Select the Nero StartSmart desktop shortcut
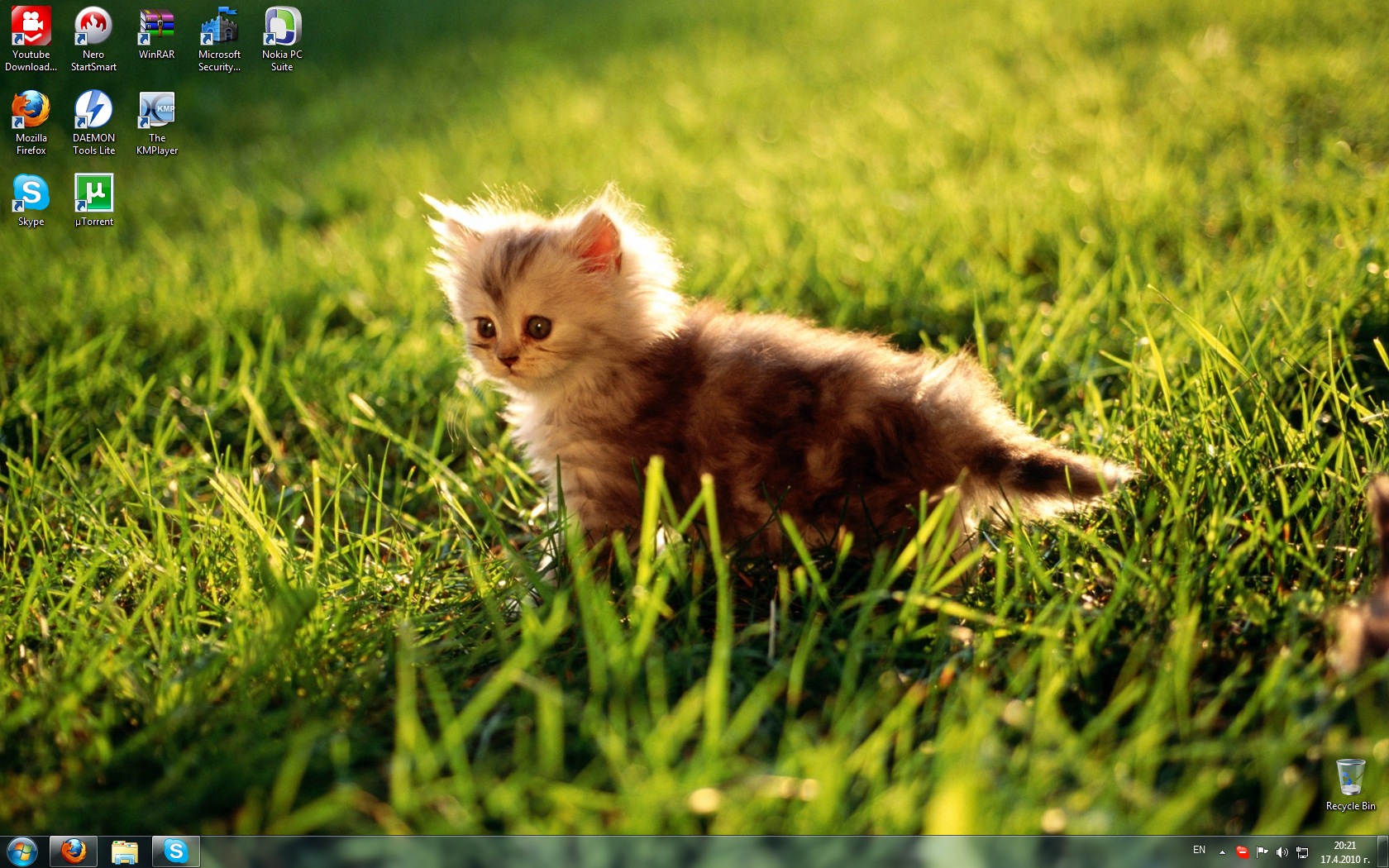Screen dimensions: 1389x868 pyautogui.click(x=93, y=39)
